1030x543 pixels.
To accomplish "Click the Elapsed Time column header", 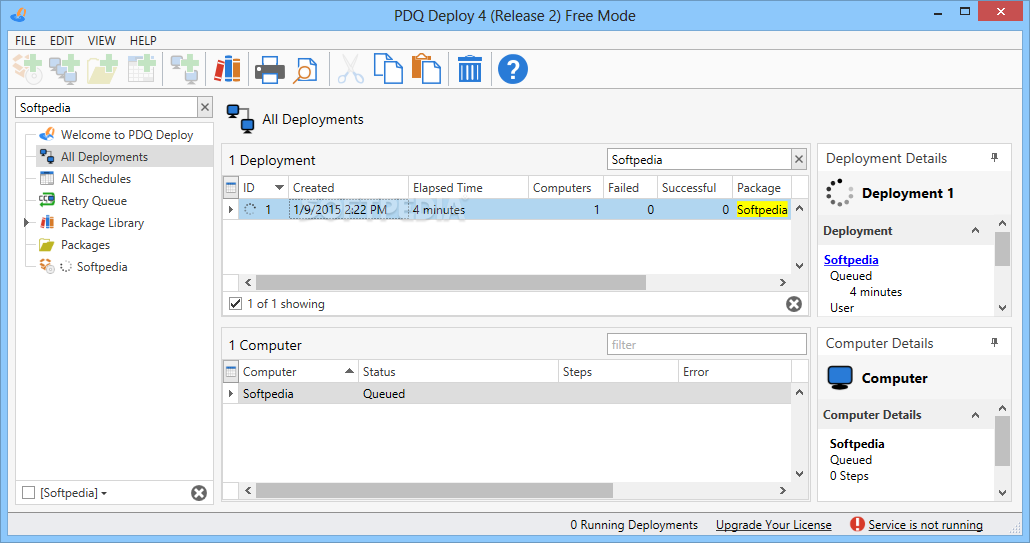I will pos(468,188).
